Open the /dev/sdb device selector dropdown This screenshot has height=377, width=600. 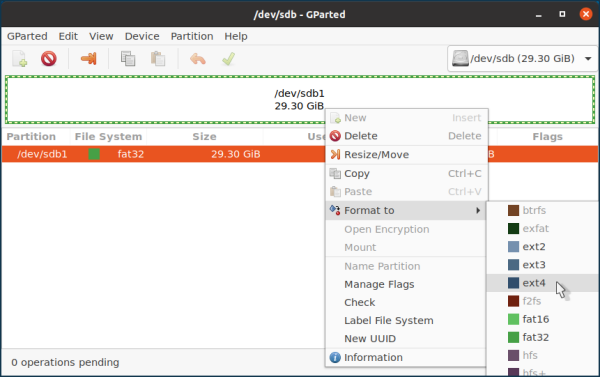pos(522,59)
